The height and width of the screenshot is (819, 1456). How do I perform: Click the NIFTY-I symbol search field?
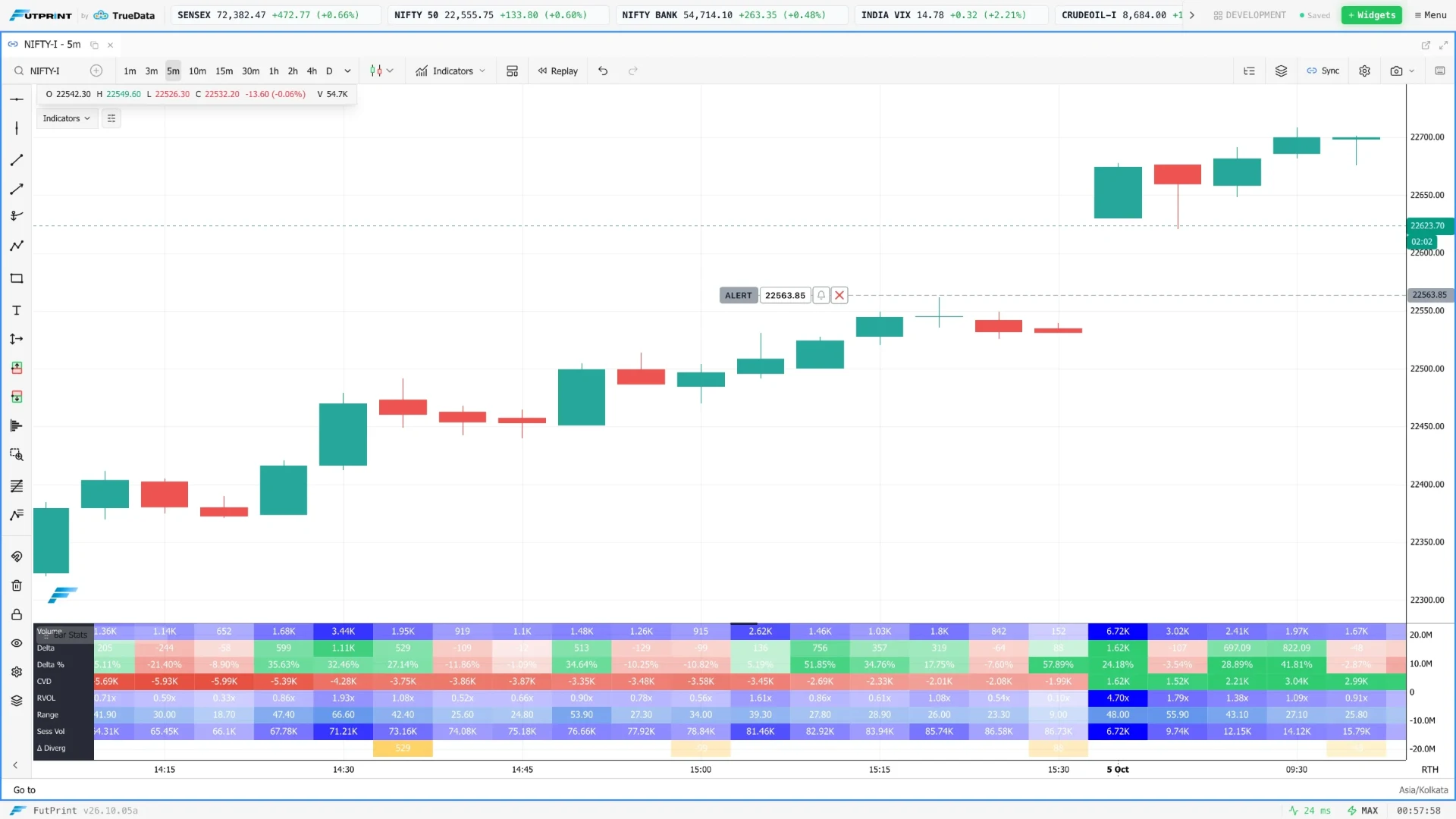(50, 71)
